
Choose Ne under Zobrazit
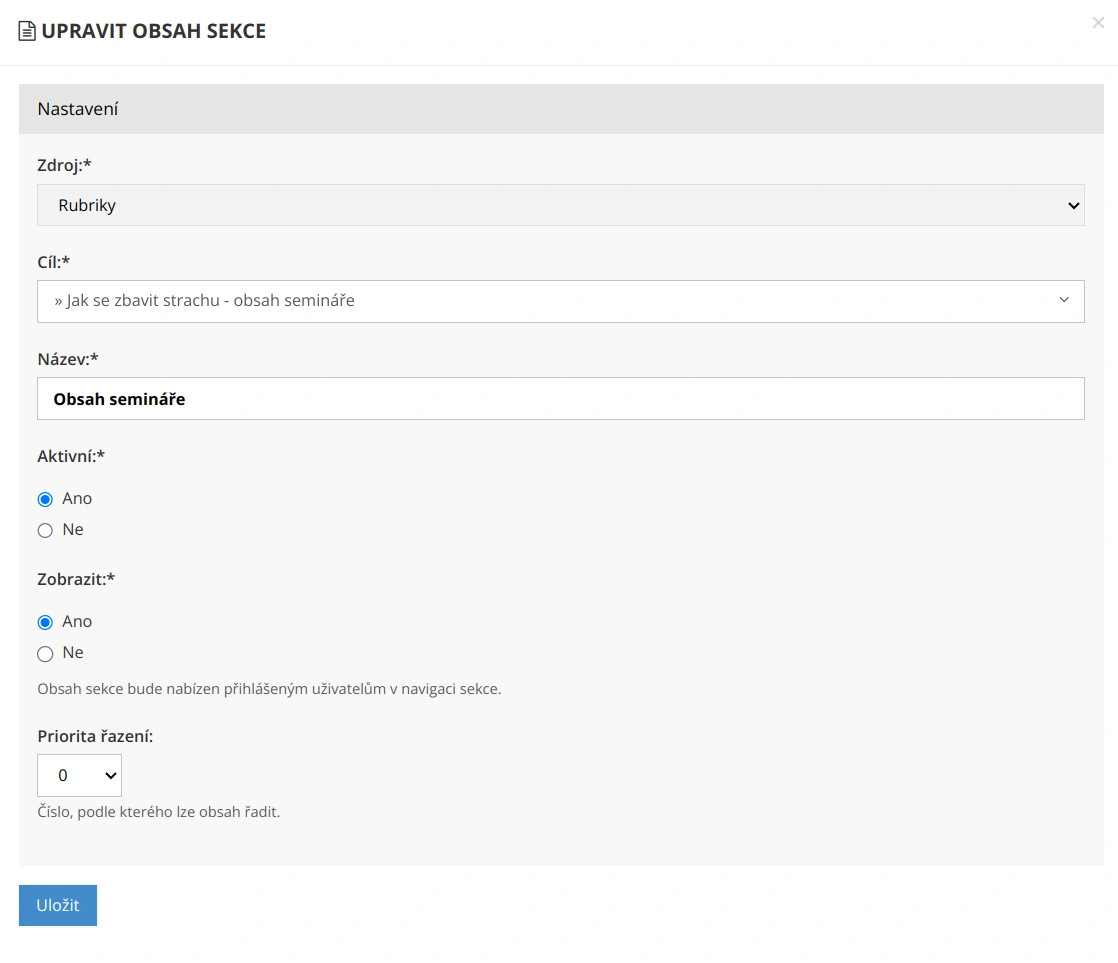point(45,654)
